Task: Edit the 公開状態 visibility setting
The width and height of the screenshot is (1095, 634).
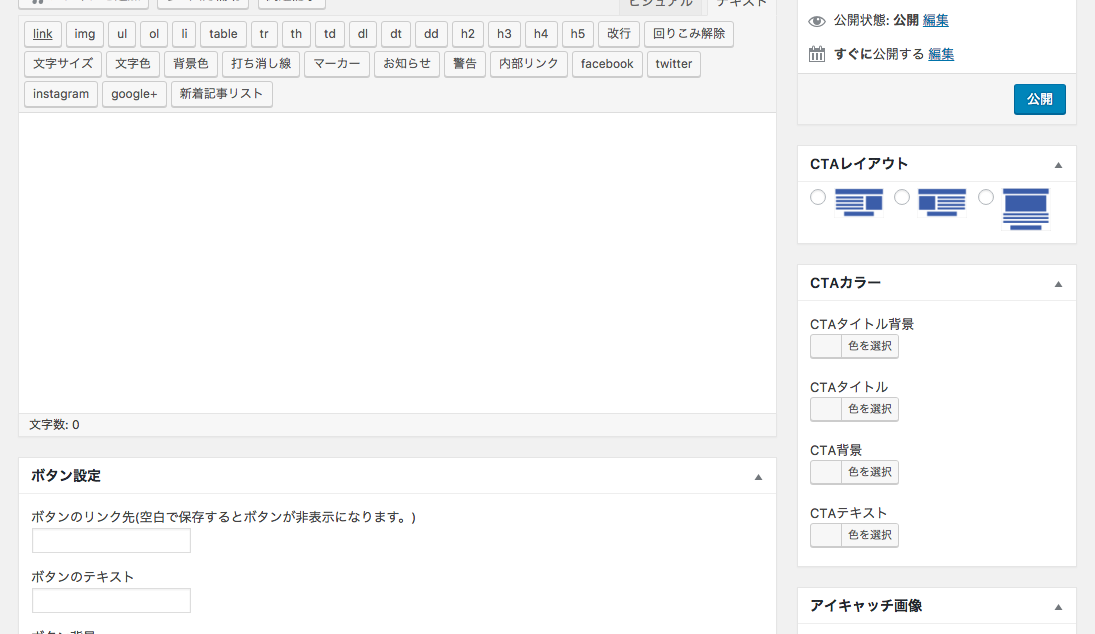Action: (935, 20)
